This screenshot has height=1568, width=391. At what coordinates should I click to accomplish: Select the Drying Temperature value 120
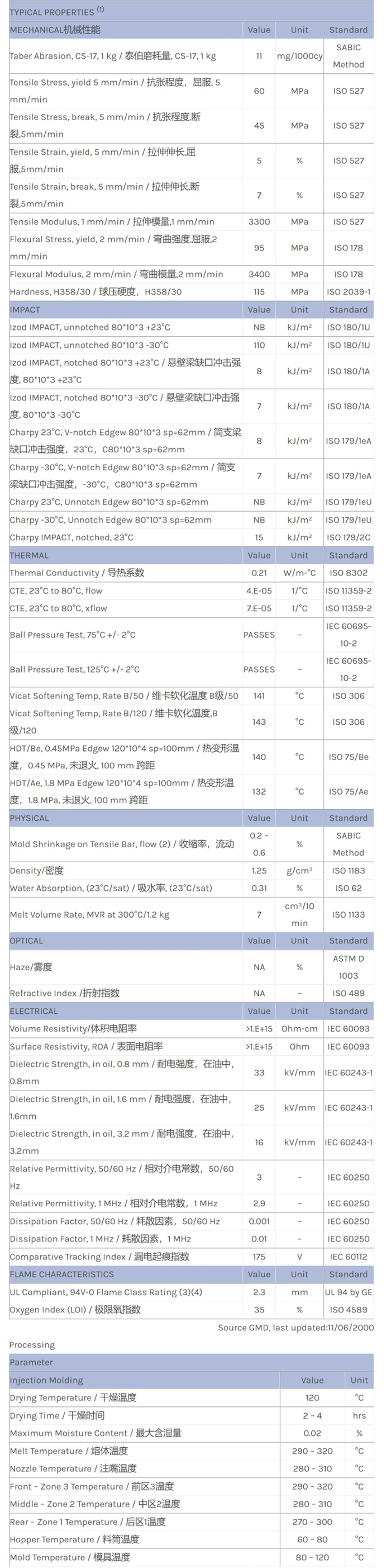(x=312, y=1397)
